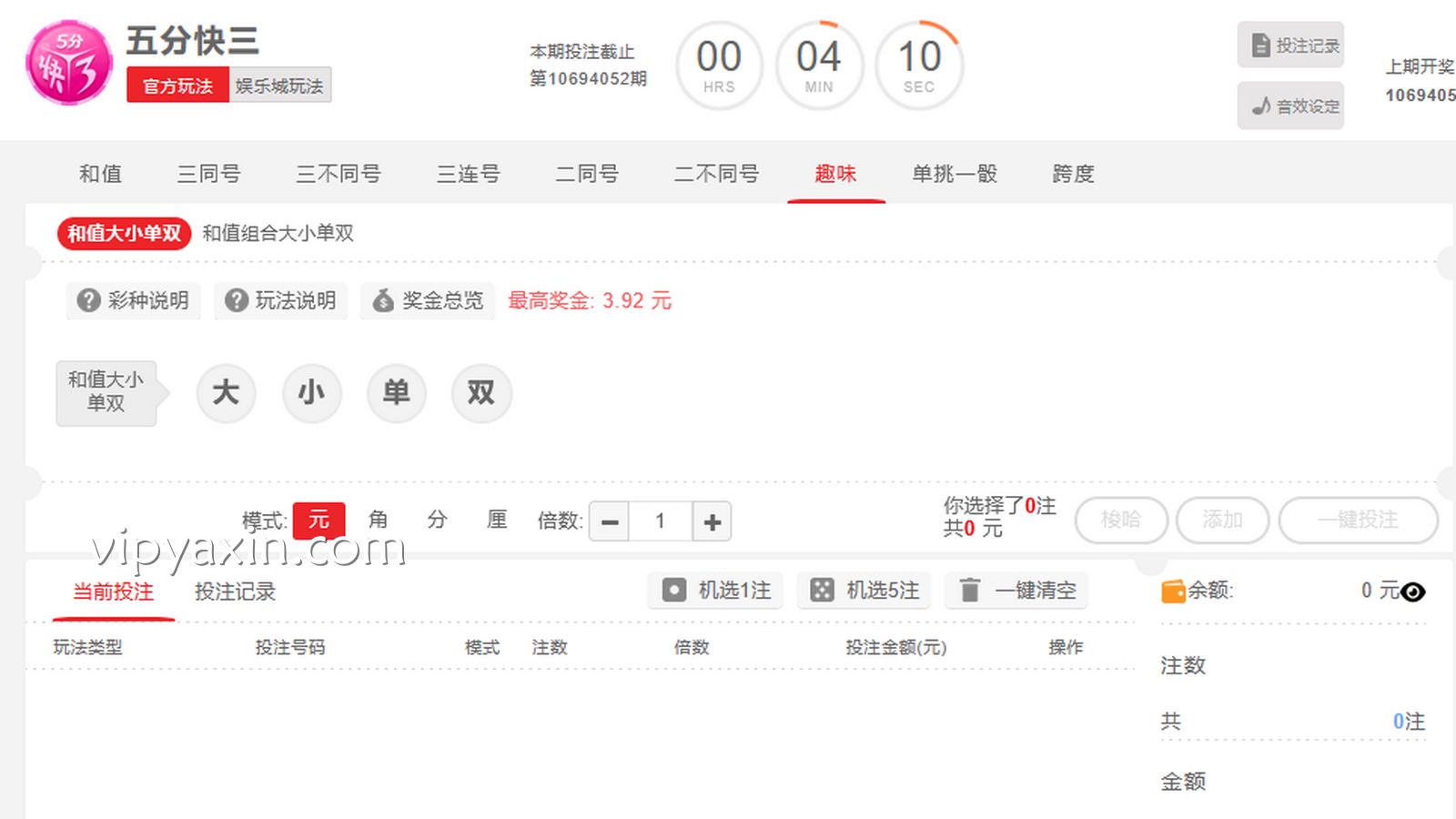Click the 一键投注 quick bet button

[x=1358, y=520]
